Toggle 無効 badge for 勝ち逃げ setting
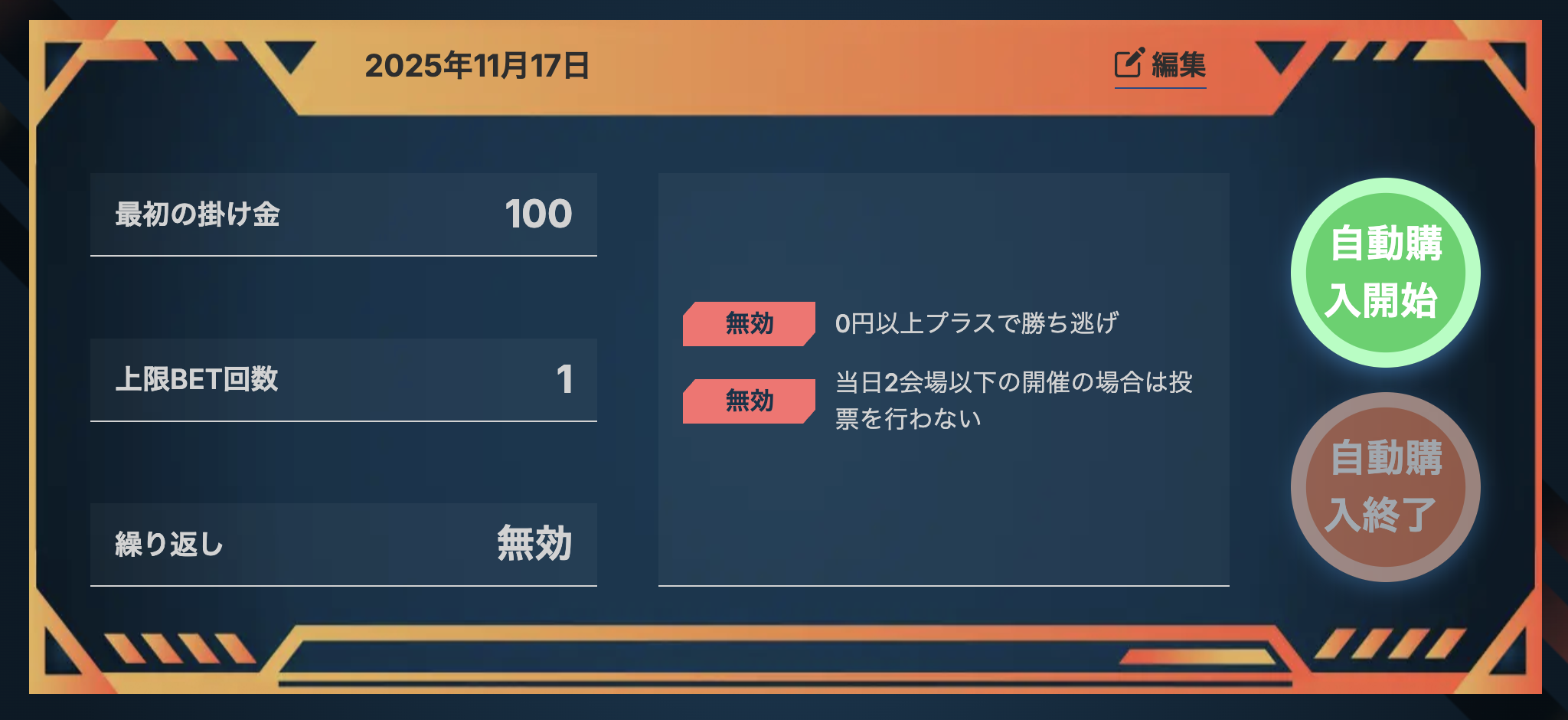The image size is (1568, 720). click(x=748, y=324)
